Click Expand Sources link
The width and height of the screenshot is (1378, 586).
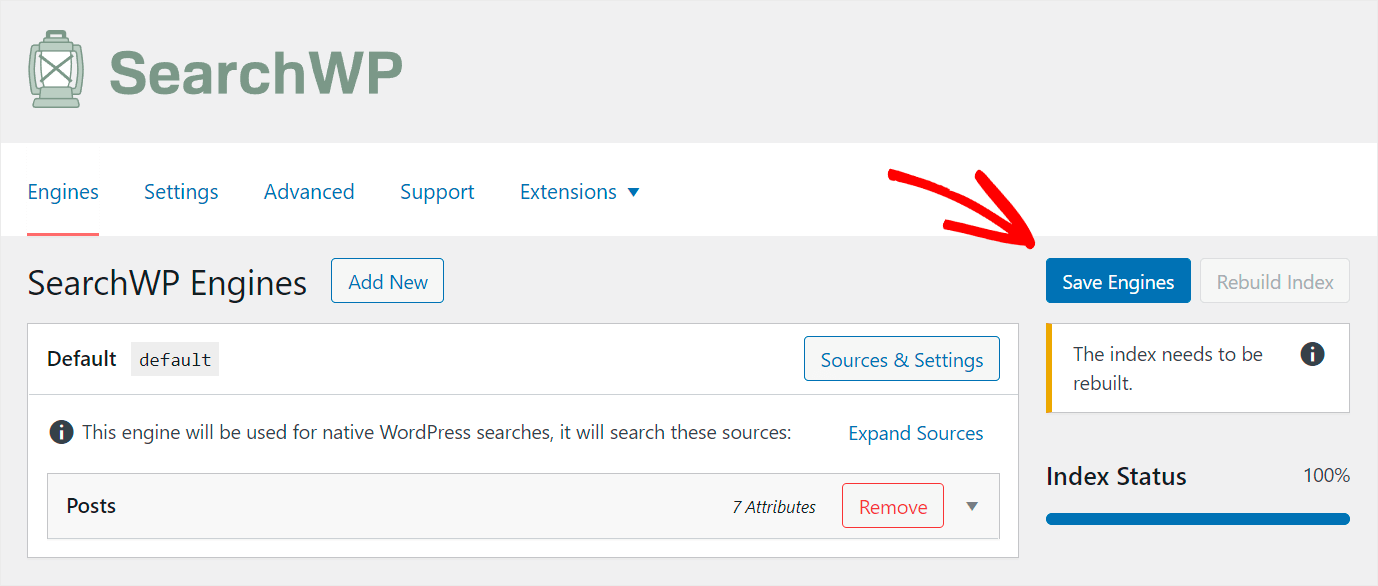click(x=916, y=433)
